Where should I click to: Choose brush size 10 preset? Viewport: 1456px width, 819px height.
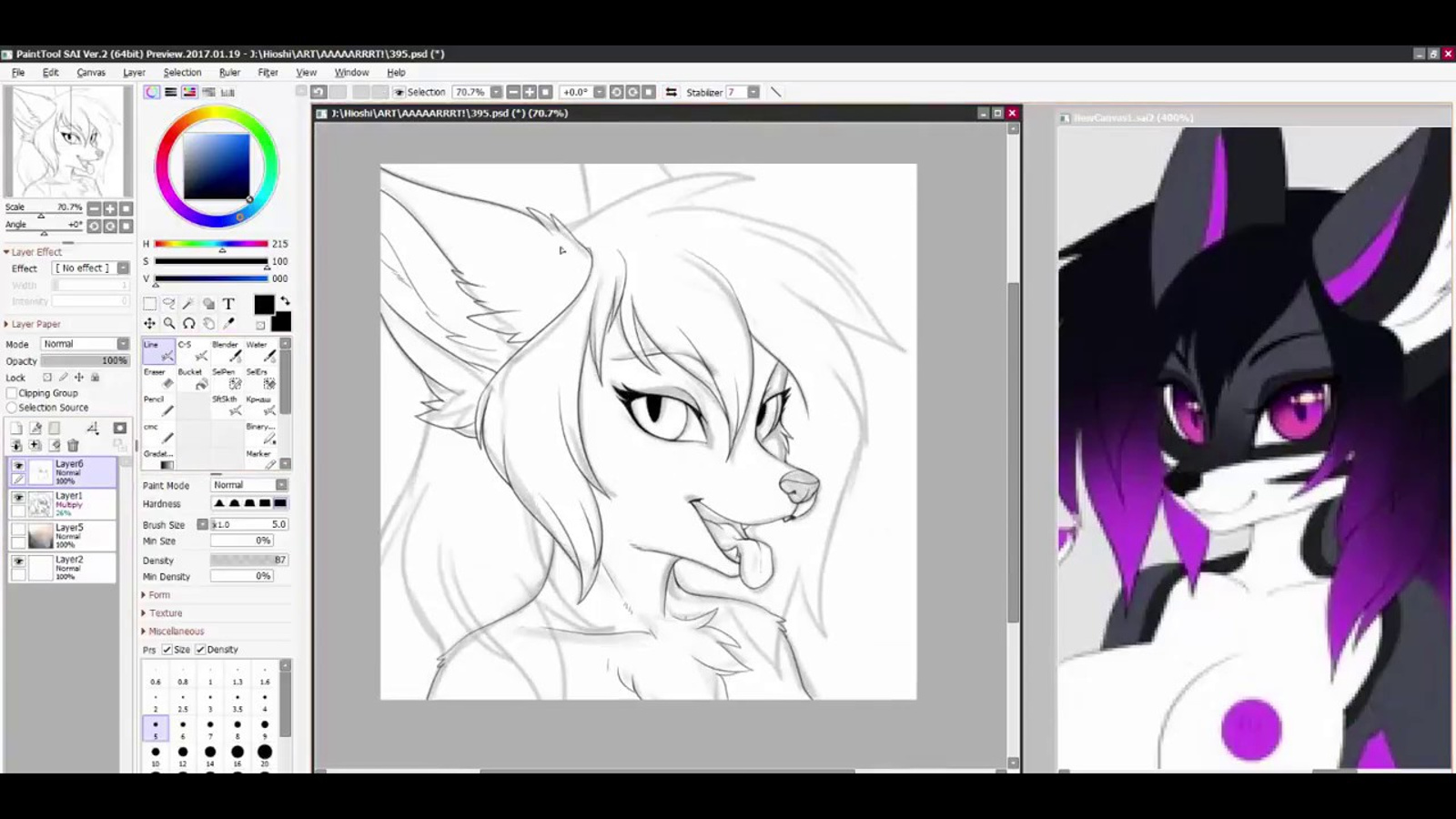[156, 753]
